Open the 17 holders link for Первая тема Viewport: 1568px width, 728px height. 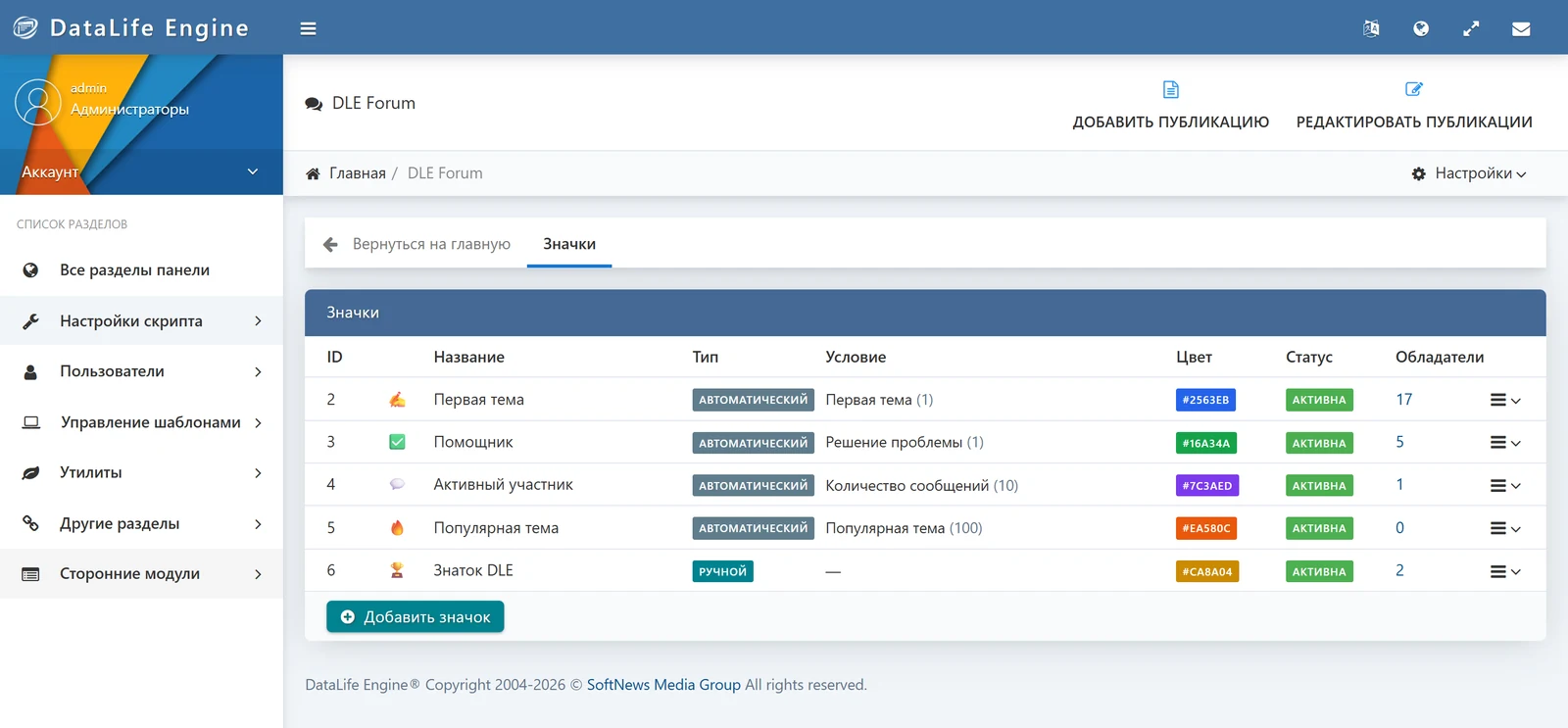(1404, 400)
